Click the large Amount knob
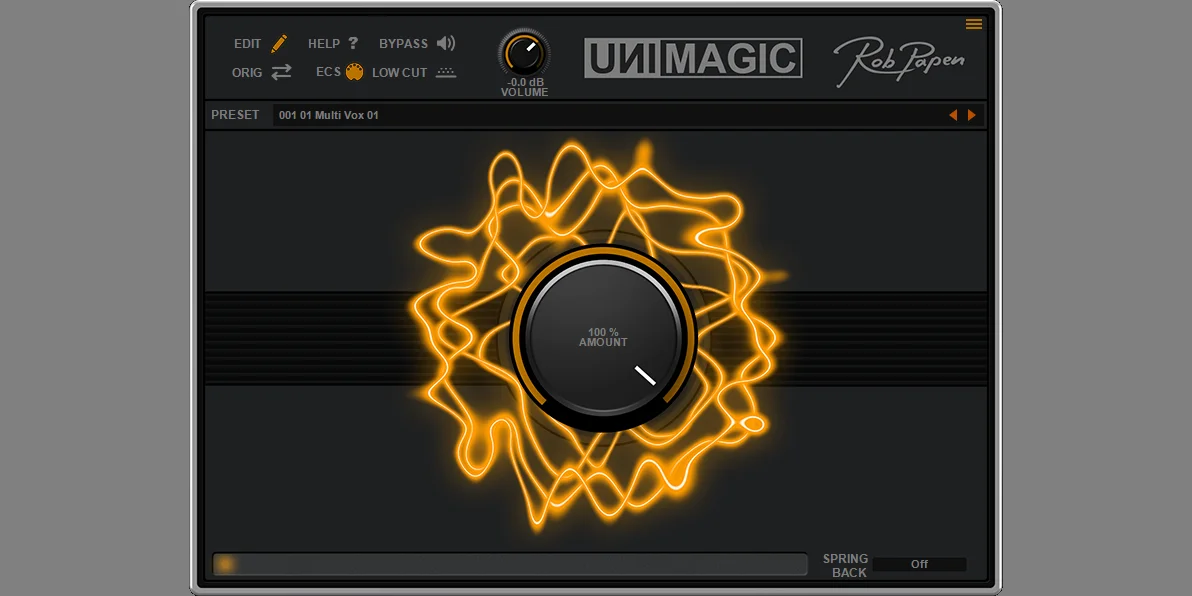Image resolution: width=1192 pixels, height=596 pixels. (603, 338)
